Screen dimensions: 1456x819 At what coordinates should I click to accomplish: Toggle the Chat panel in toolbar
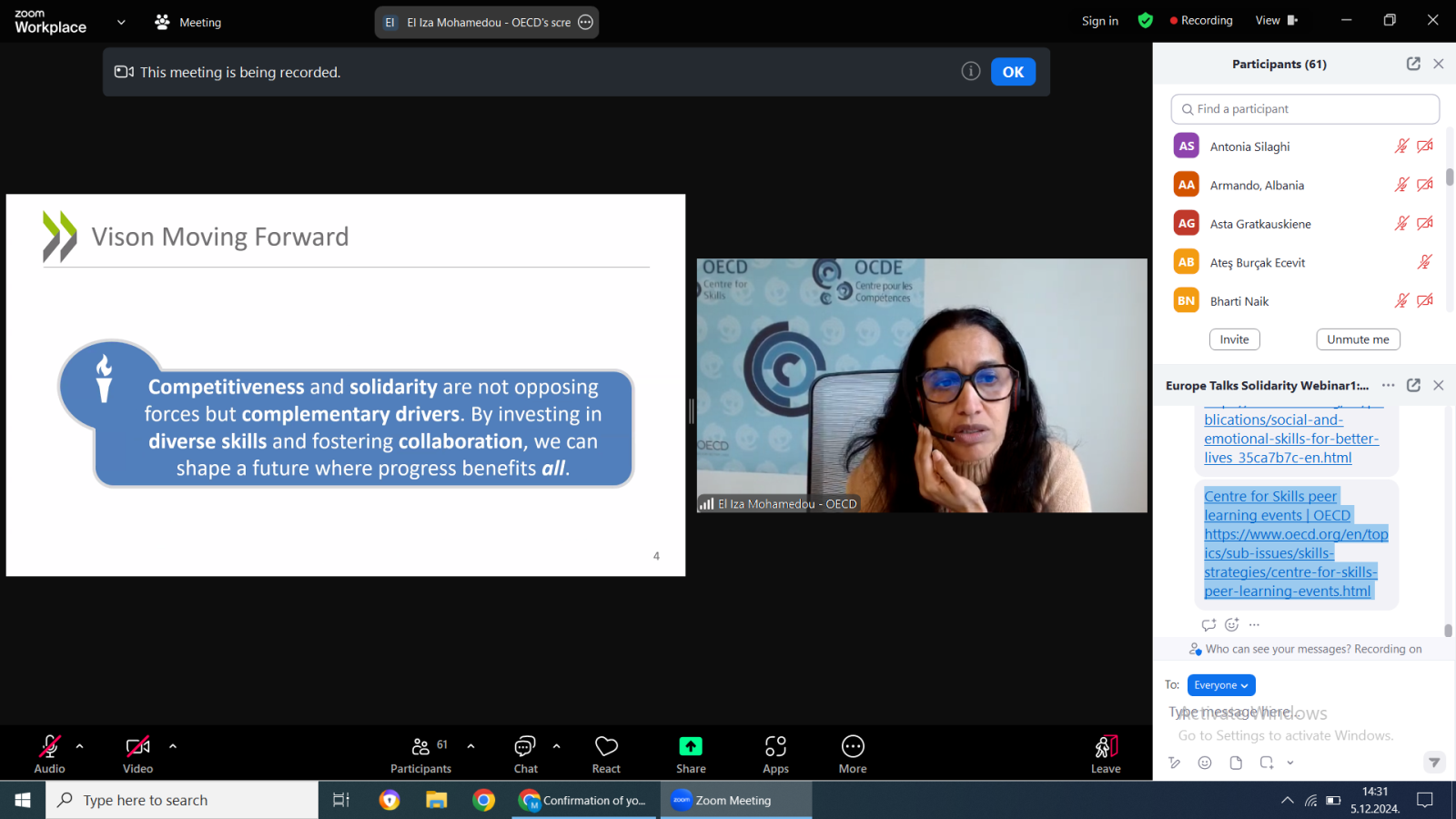(x=526, y=754)
